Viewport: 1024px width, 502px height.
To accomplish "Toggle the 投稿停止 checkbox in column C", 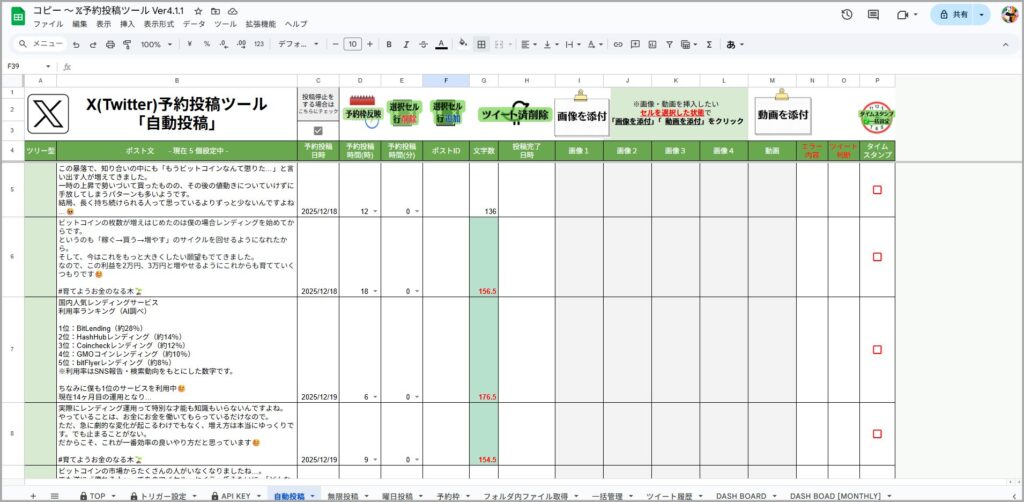I will [318, 130].
